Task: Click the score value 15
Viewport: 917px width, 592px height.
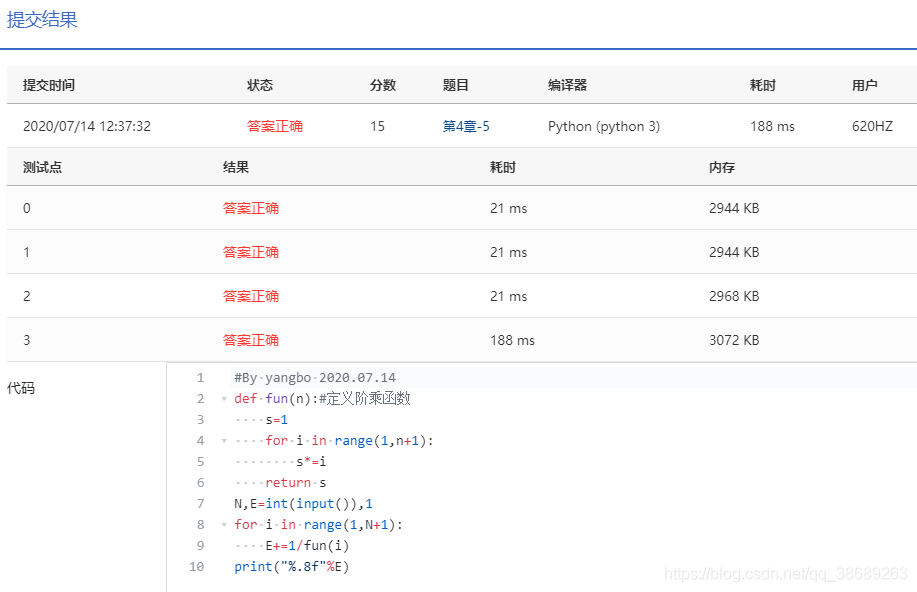Action: [x=377, y=126]
